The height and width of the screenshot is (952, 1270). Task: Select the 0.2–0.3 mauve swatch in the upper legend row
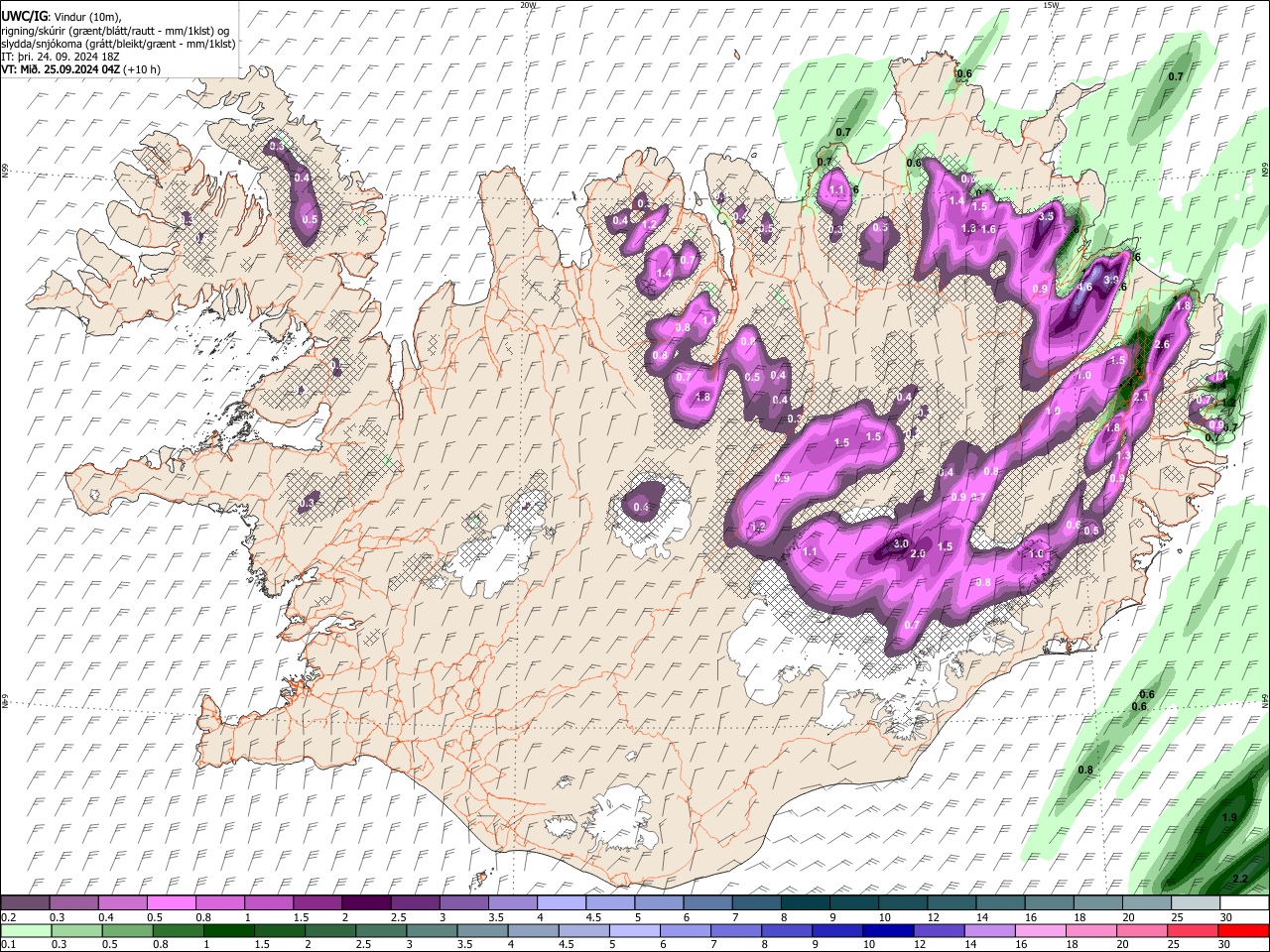pos(26,903)
